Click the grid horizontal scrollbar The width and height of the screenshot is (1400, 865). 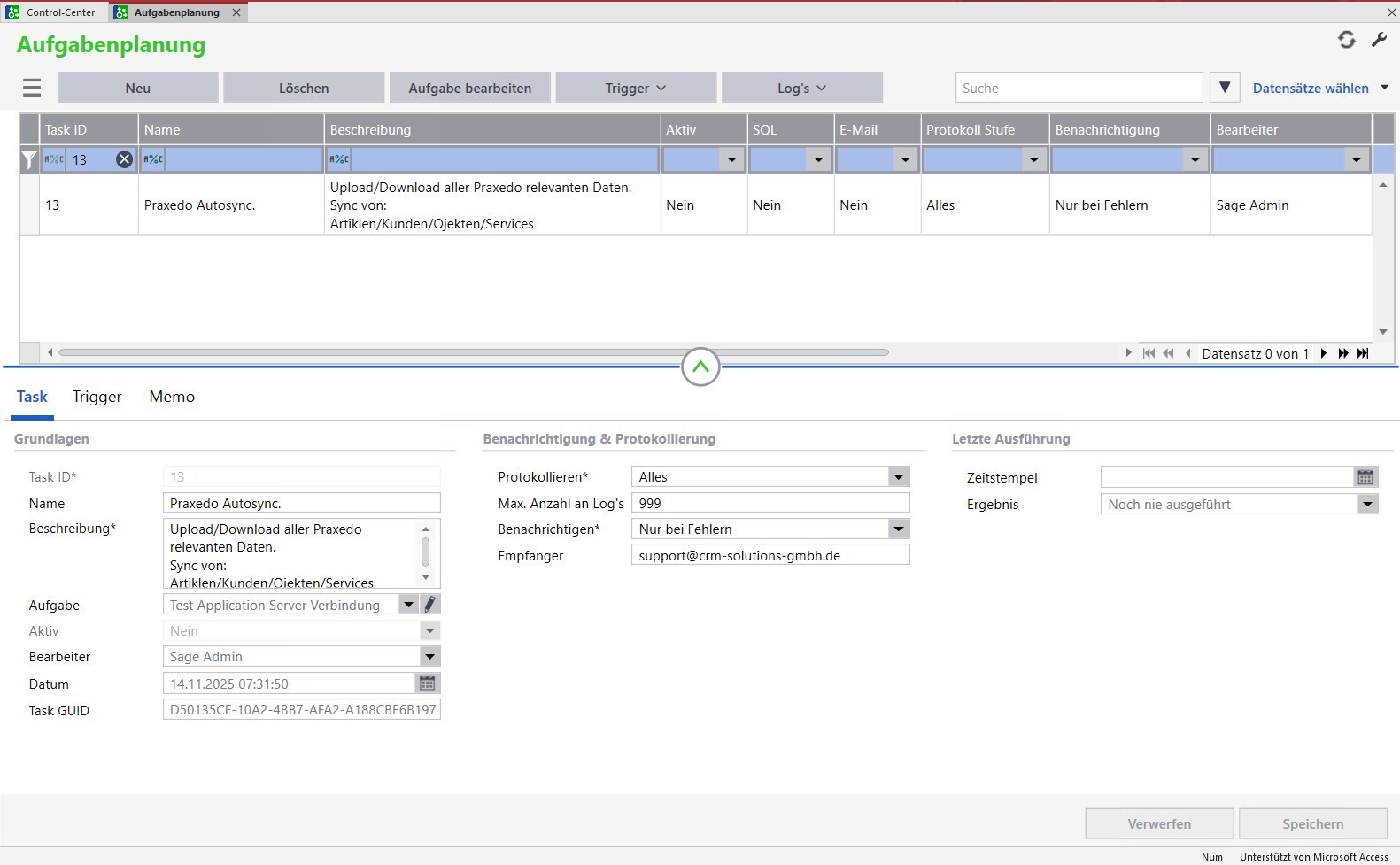[x=474, y=352]
